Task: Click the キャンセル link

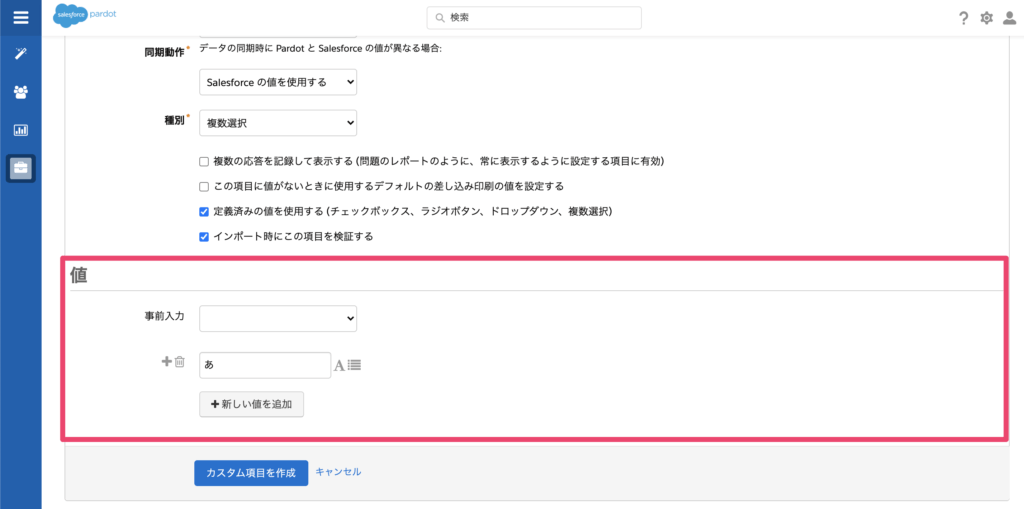Action: [338, 472]
